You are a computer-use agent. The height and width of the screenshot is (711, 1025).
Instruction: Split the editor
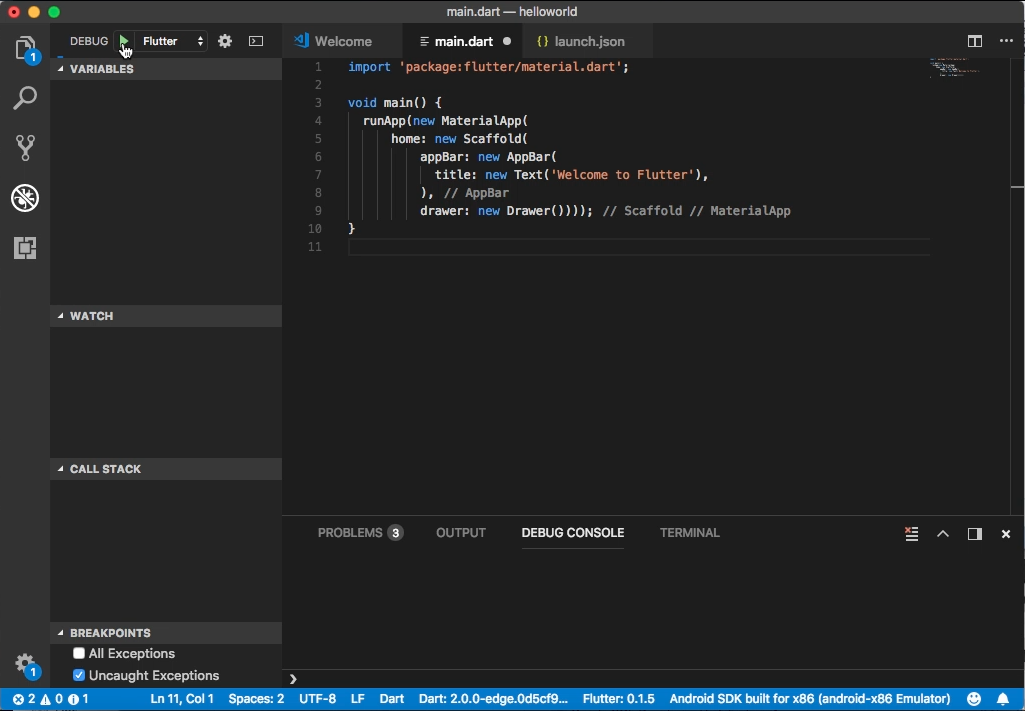975,41
